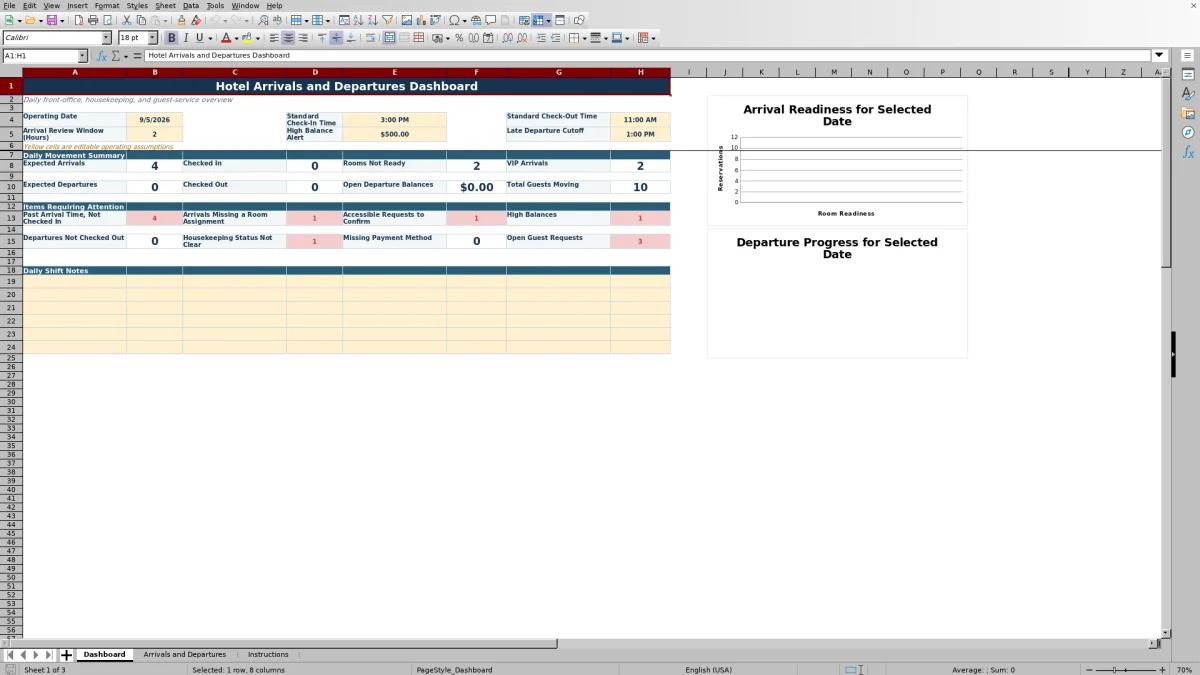The width and height of the screenshot is (1200, 675).
Task: Toggle Freeze Rows and Columns
Action: click(x=538, y=20)
